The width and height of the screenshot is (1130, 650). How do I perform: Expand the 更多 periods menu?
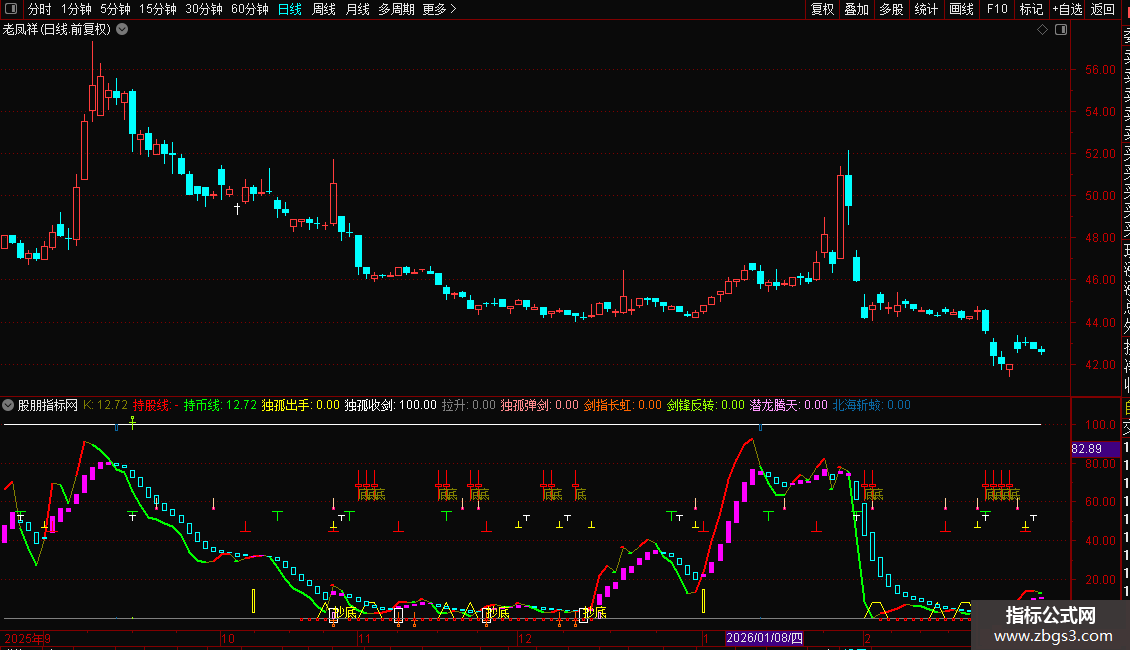pos(439,9)
